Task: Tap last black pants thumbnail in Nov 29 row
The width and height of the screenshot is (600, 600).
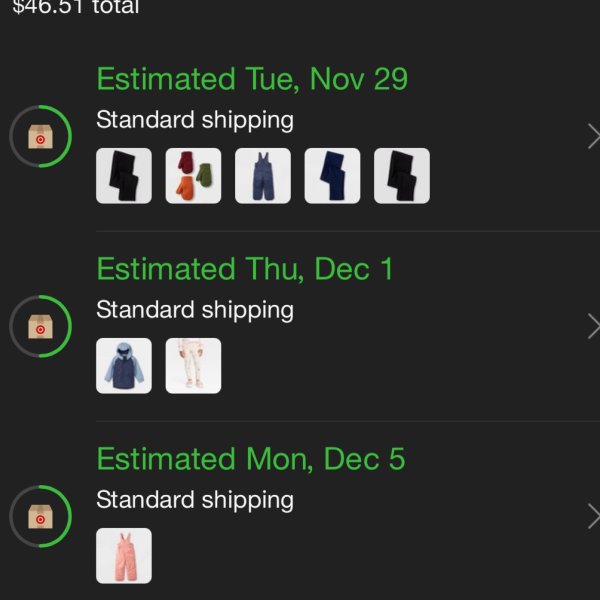Action: point(402,176)
